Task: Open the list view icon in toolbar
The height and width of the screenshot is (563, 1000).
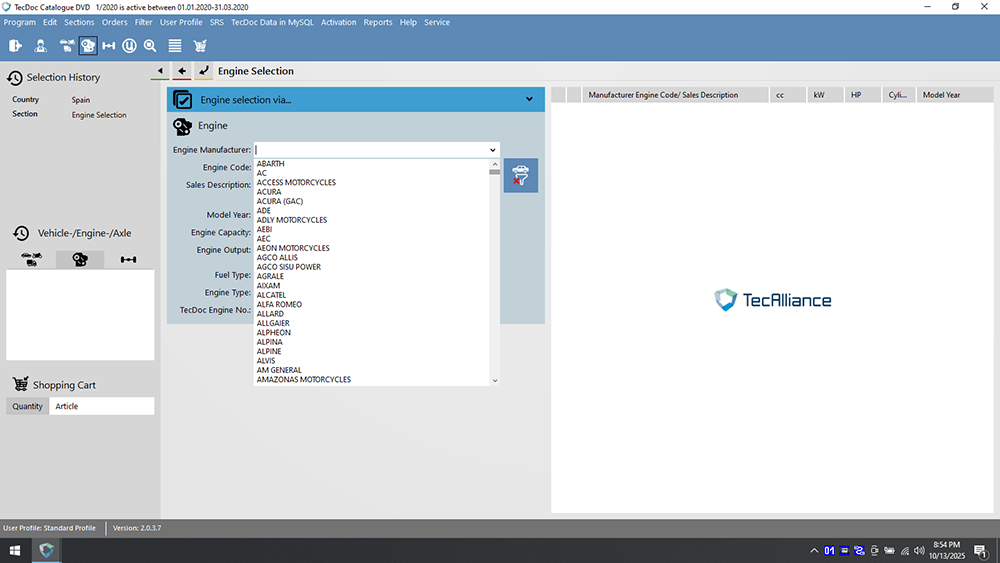Action: [x=175, y=45]
